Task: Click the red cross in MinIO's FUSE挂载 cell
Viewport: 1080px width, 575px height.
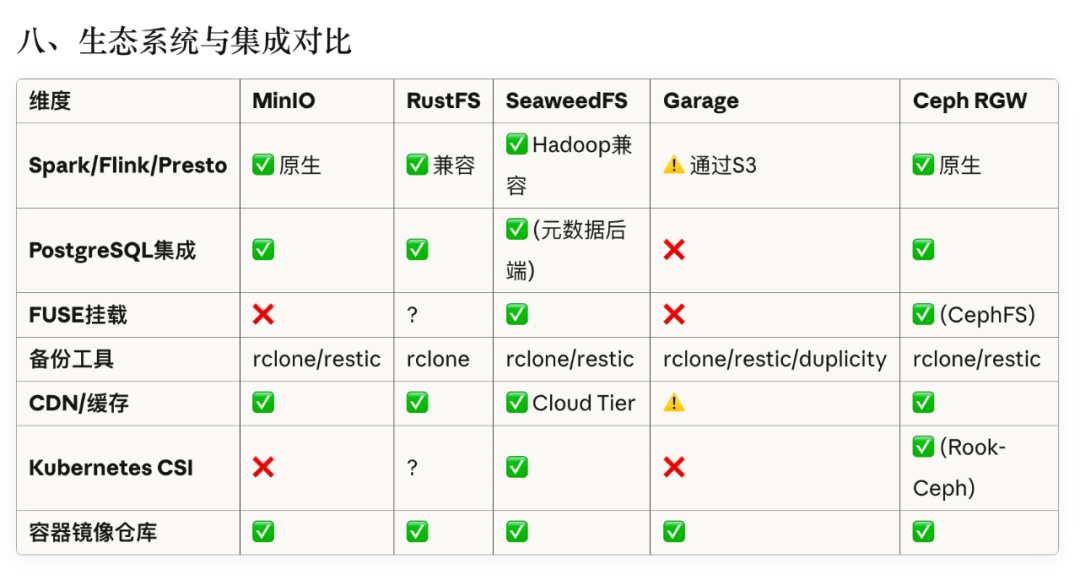Action: (x=263, y=315)
